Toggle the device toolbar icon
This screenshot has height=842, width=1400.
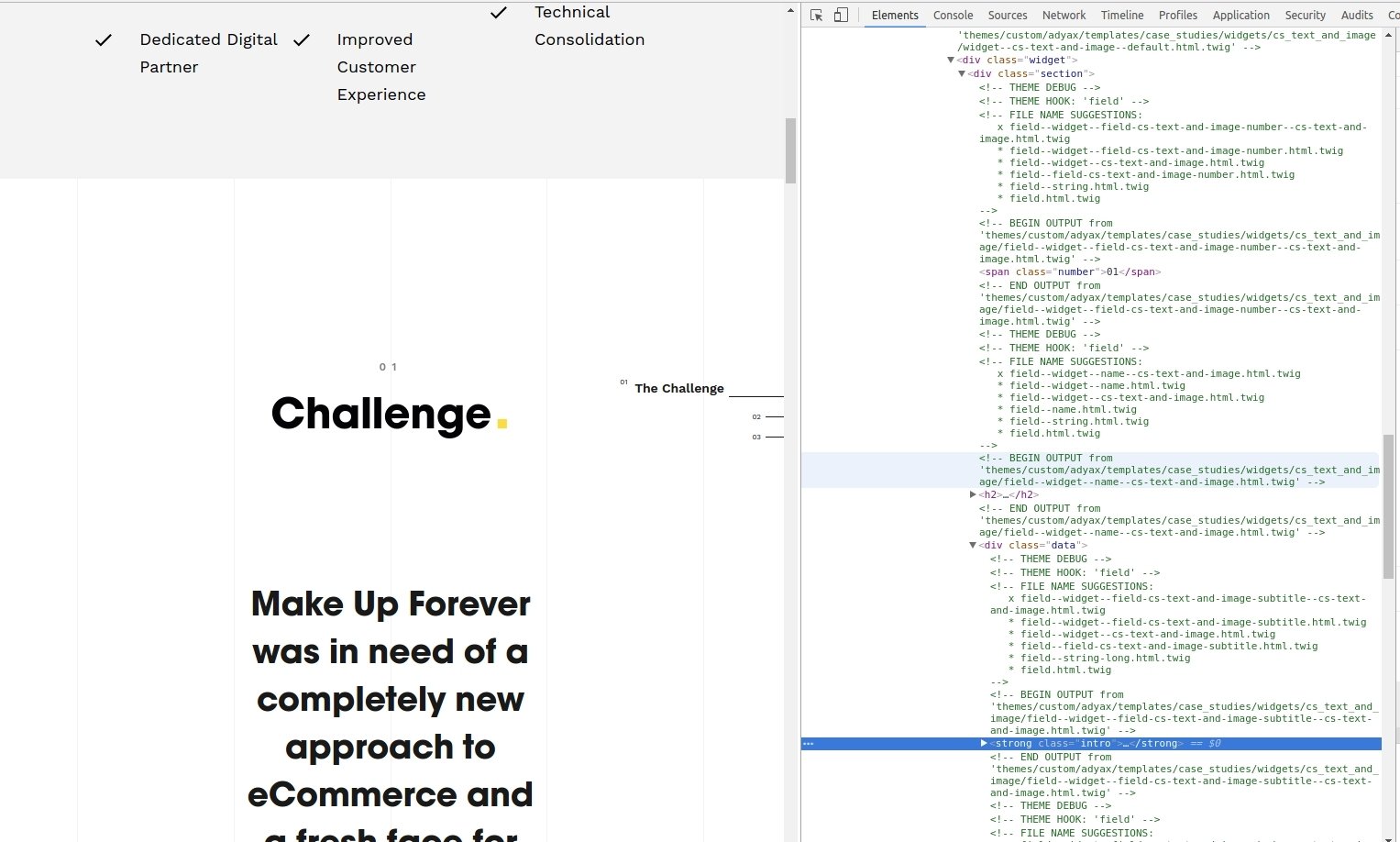tap(841, 15)
